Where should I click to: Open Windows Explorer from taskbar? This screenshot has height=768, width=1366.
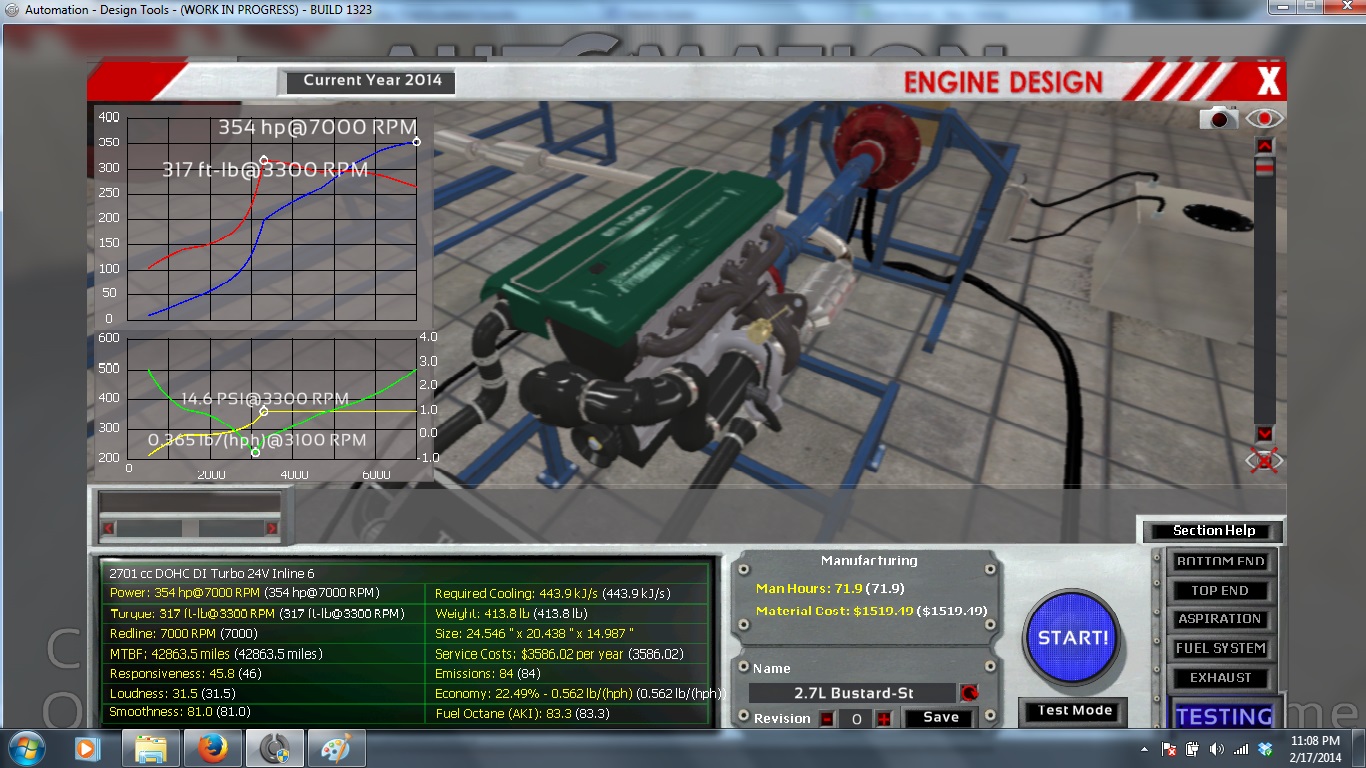tap(151, 748)
